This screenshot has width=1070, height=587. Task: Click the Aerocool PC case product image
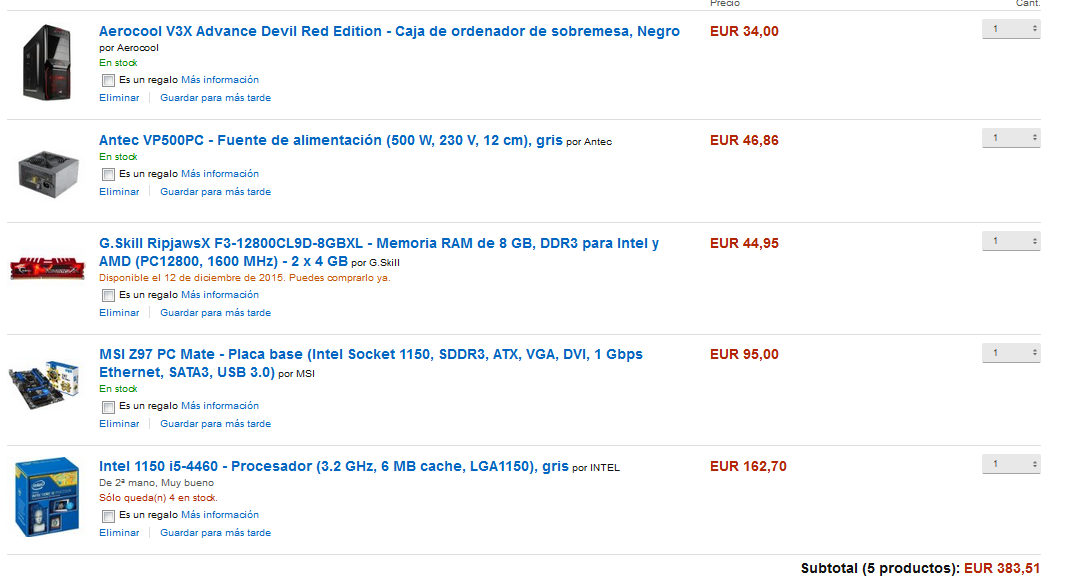tap(46, 63)
